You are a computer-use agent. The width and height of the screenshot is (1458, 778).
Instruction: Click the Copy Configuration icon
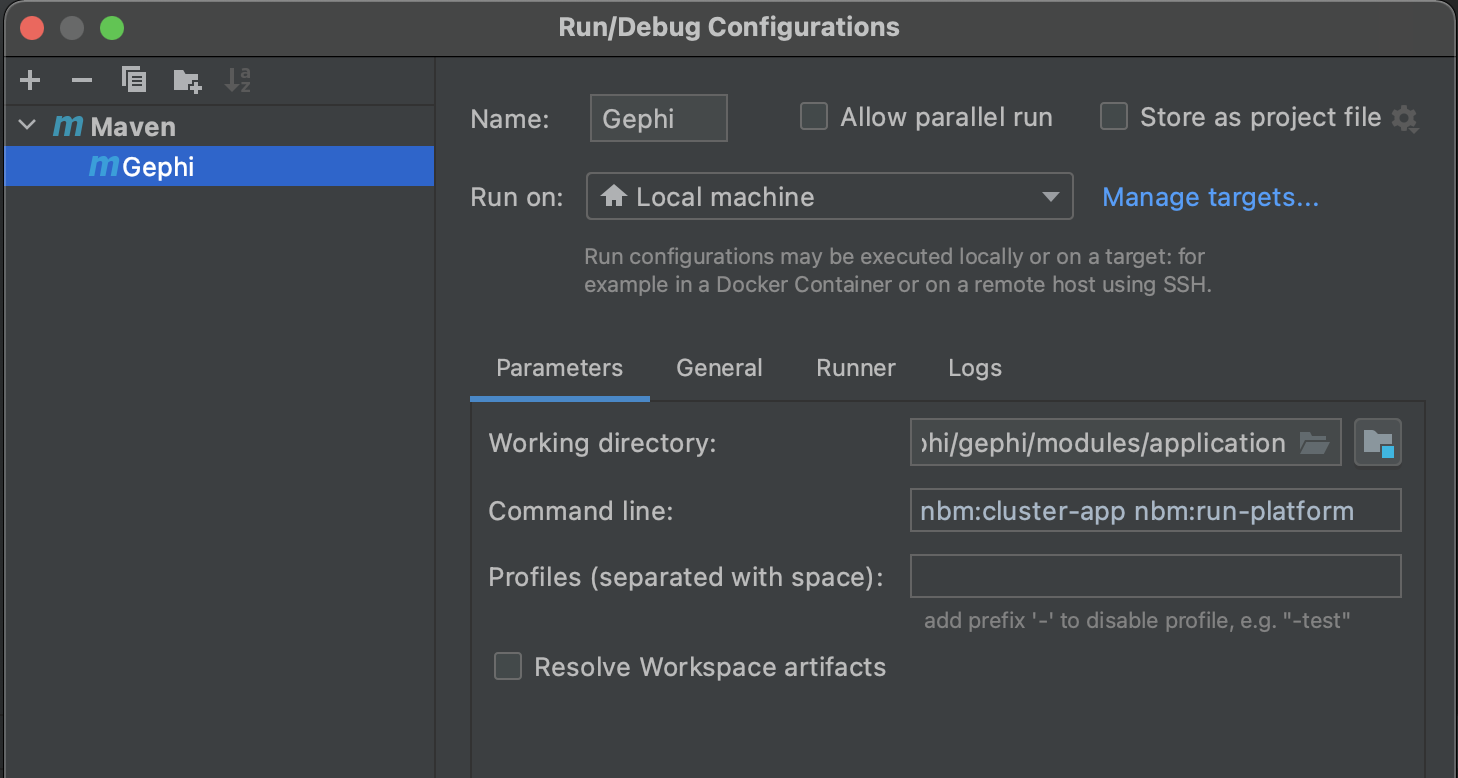pos(134,80)
